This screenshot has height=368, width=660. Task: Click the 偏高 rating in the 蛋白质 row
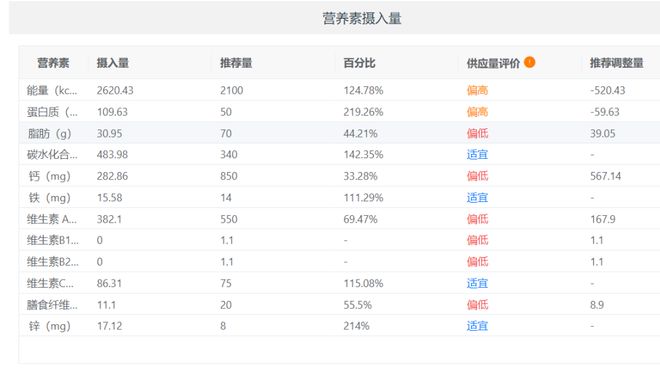point(477,112)
